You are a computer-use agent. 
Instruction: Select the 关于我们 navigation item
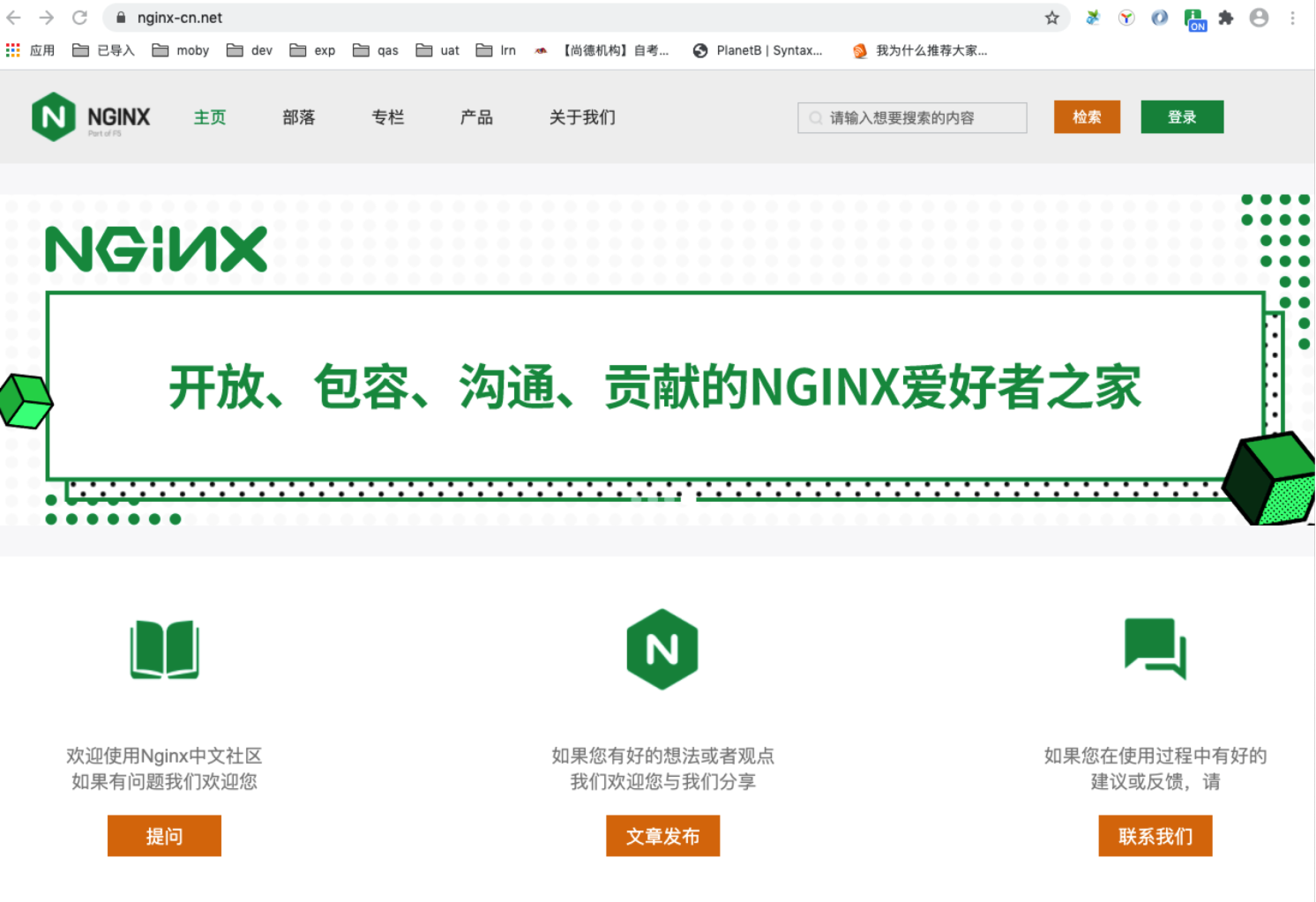point(583,117)
